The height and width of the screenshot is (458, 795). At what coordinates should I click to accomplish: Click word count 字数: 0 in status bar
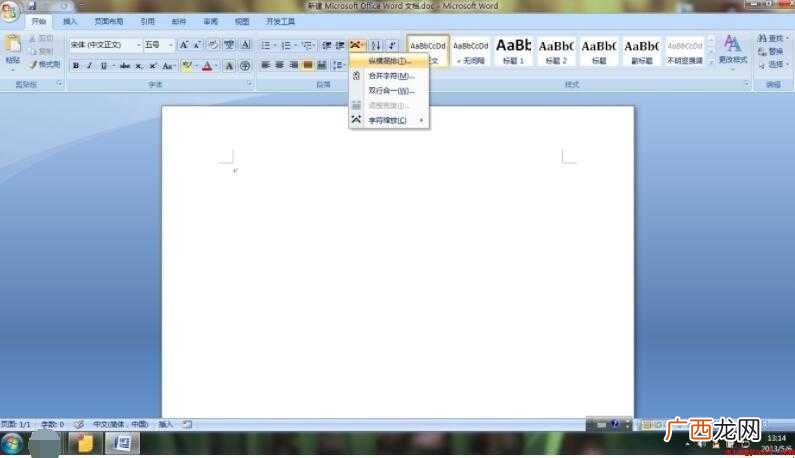(52, 424)
